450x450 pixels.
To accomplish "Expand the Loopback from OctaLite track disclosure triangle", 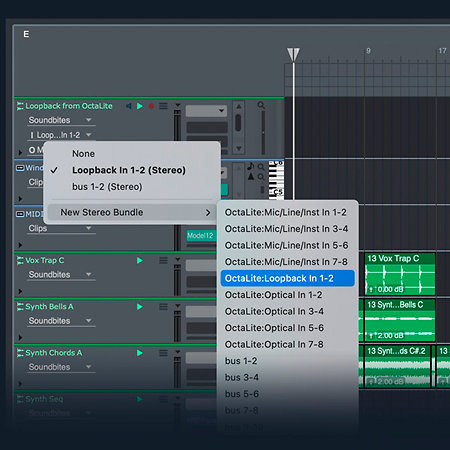I will click(20, 152).
